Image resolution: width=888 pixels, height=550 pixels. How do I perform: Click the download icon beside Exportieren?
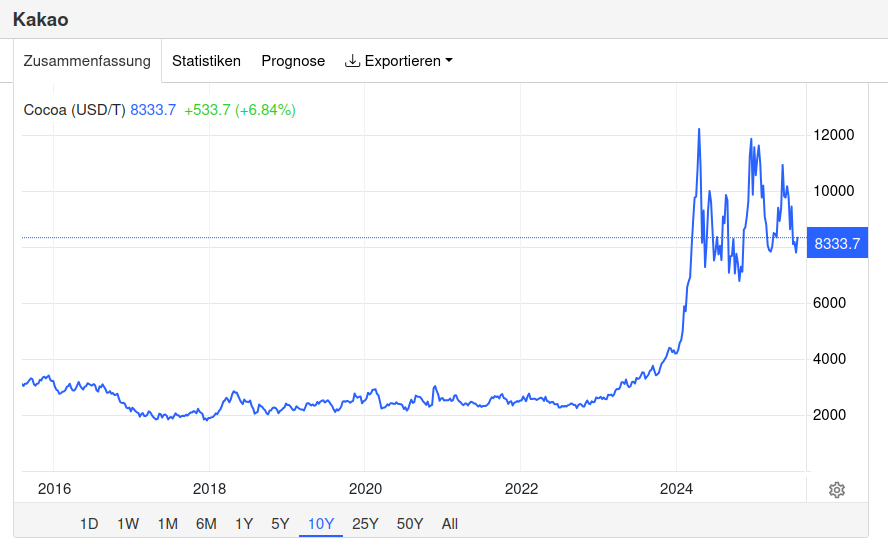coord(352,61)
